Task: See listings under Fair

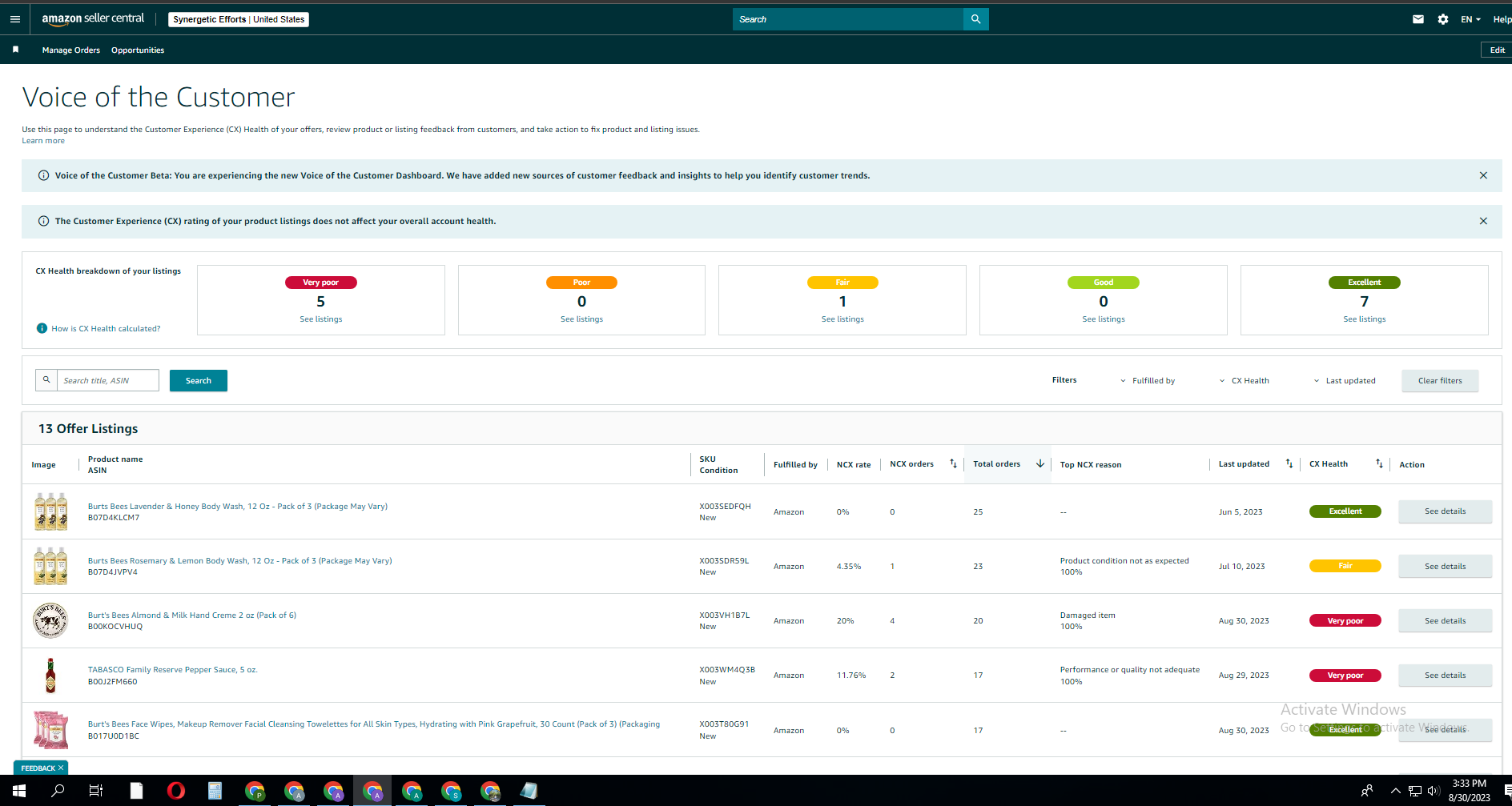Action: [x=842, y=319]
